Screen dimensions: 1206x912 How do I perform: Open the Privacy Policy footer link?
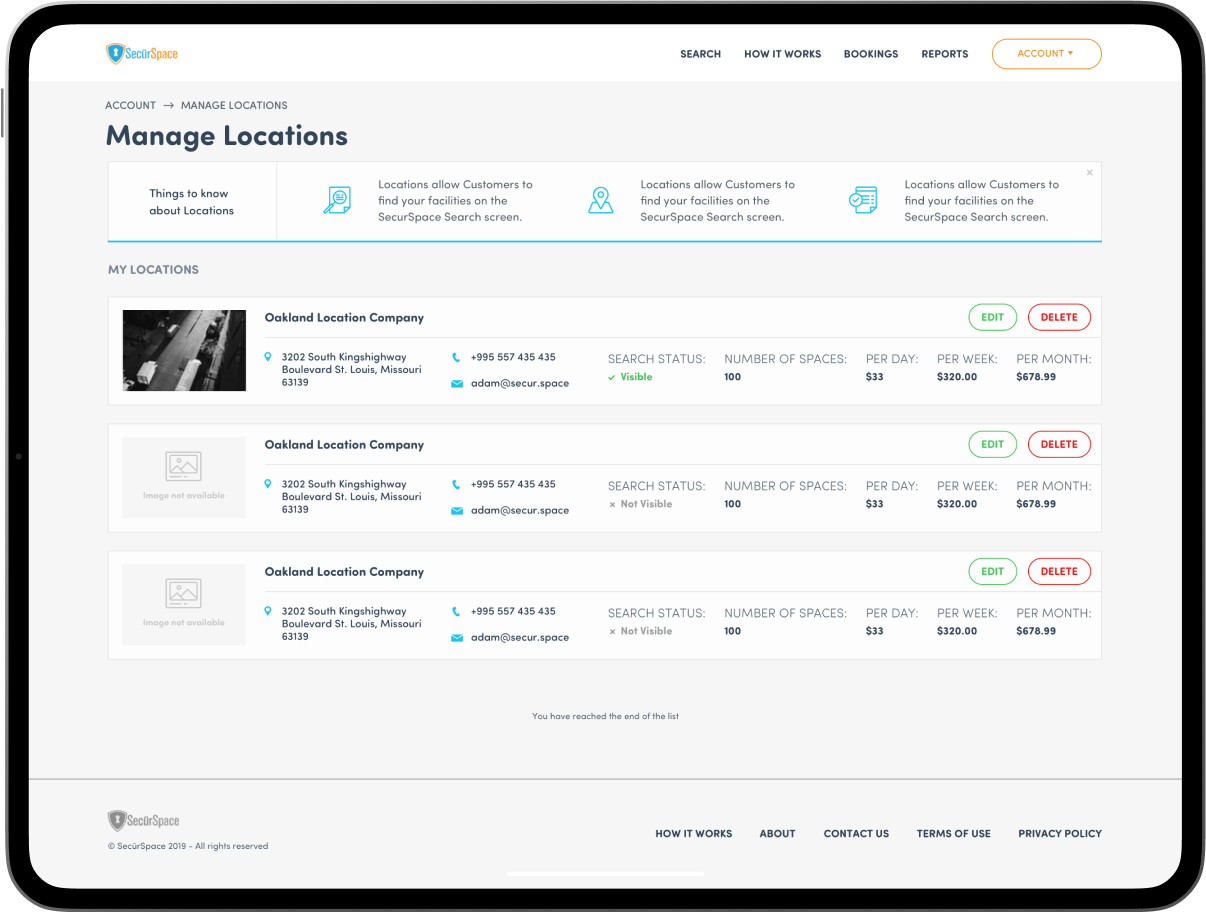[x=1059, y=834]
